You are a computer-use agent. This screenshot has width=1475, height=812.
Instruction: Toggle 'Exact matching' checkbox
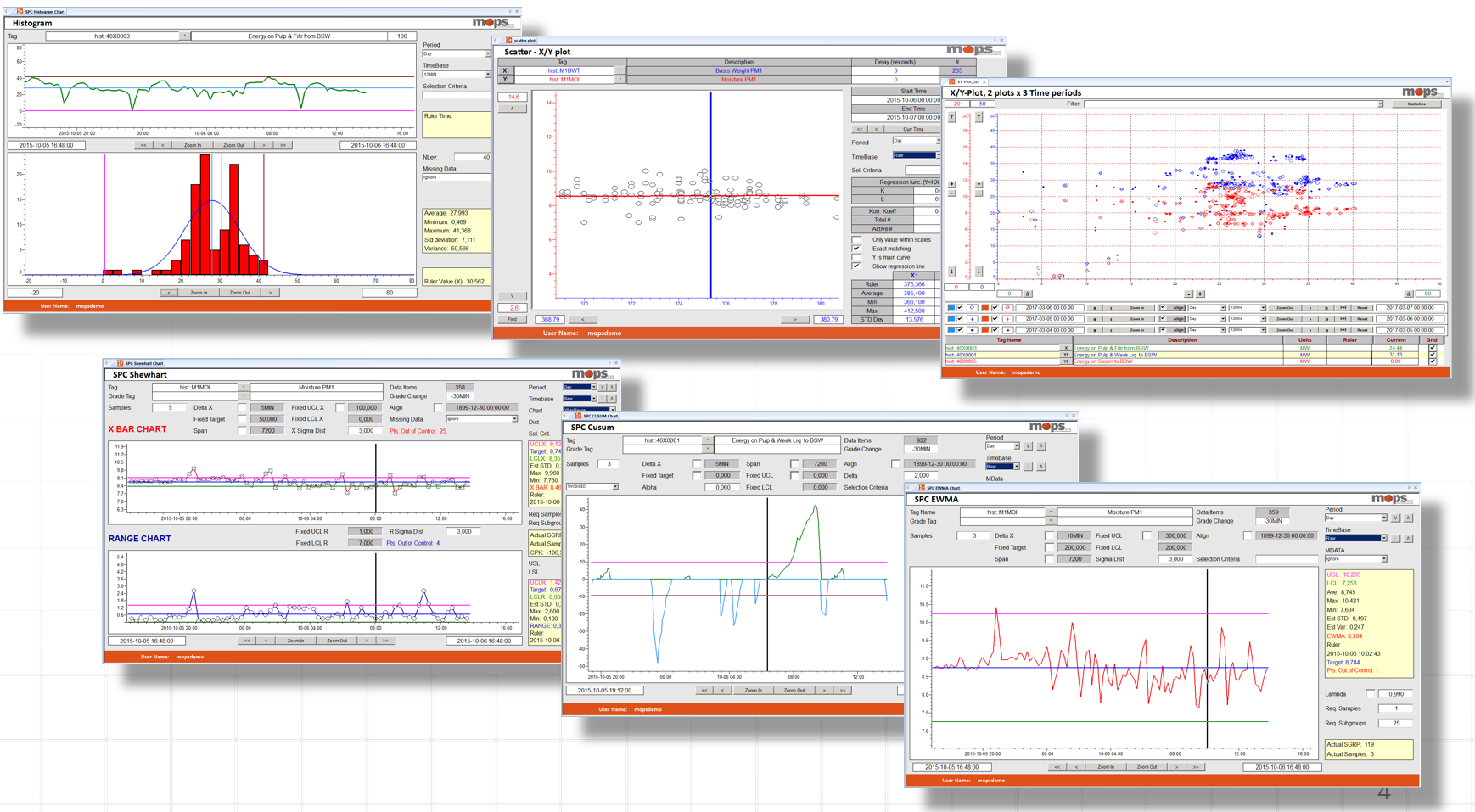tap(857, 249)
